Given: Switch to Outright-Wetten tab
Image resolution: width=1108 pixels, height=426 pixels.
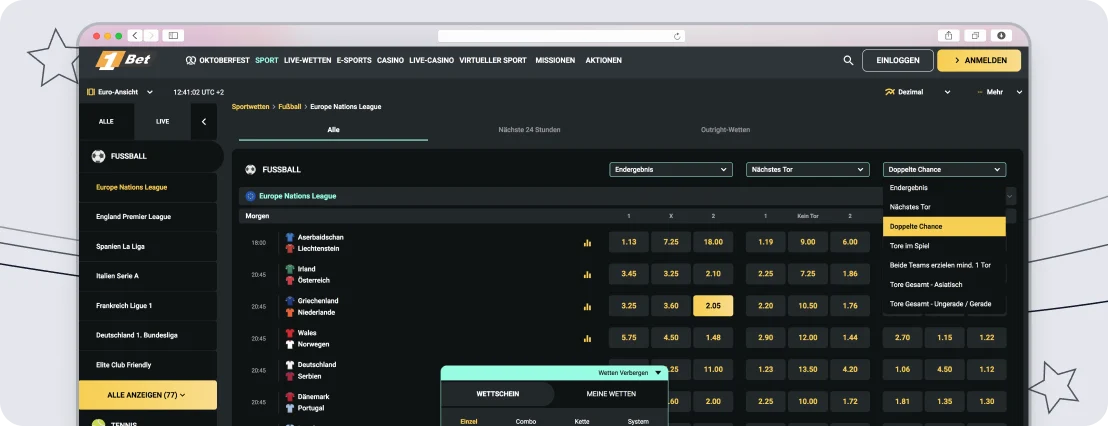Looking at the screenshot, I should [x=725, y=130].
